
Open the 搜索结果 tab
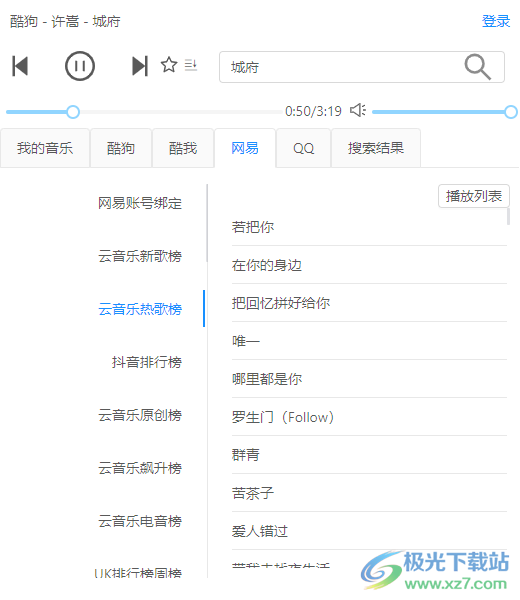pyautogui.click(x=376, y=148)
